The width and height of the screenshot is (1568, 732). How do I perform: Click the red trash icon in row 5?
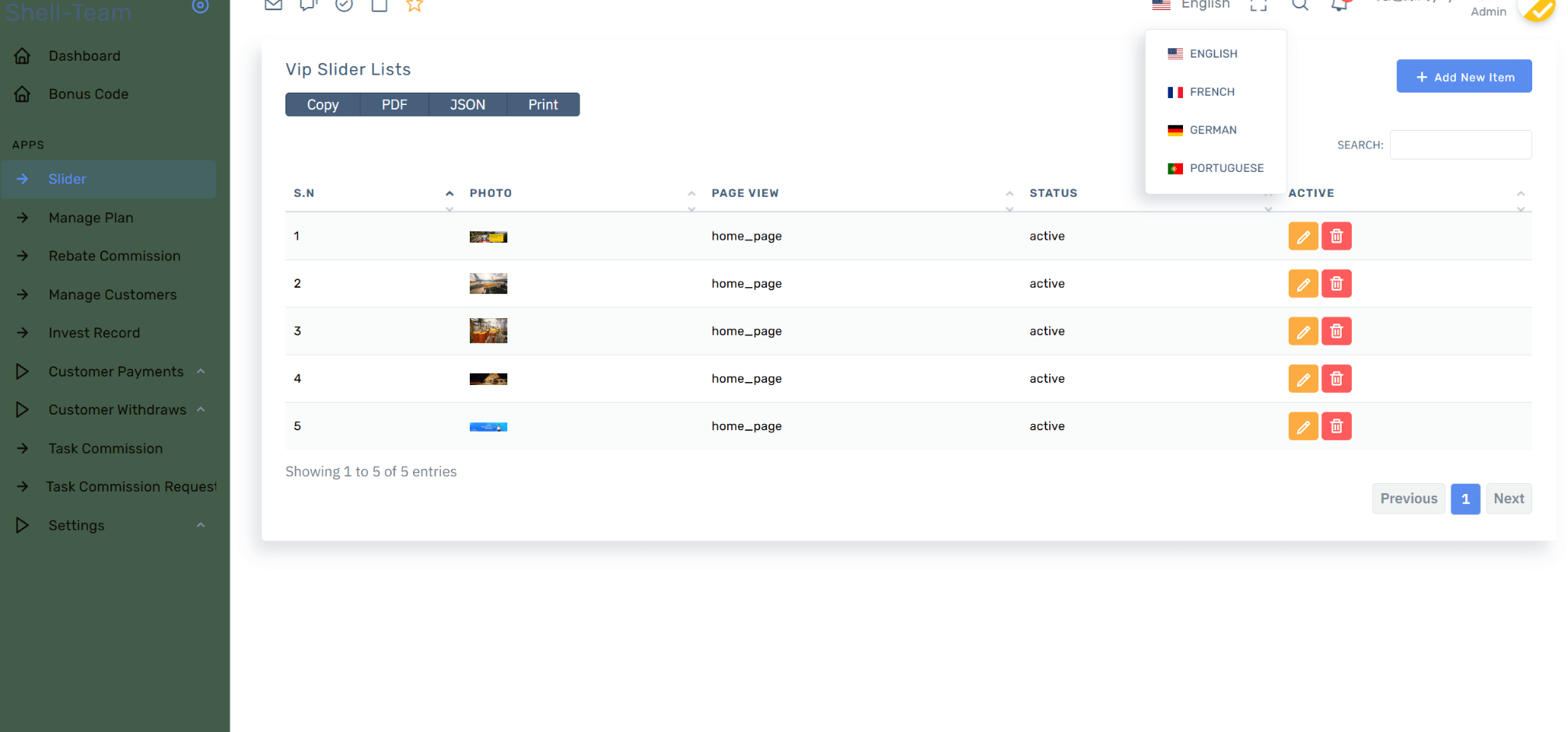coord(1336,426)
